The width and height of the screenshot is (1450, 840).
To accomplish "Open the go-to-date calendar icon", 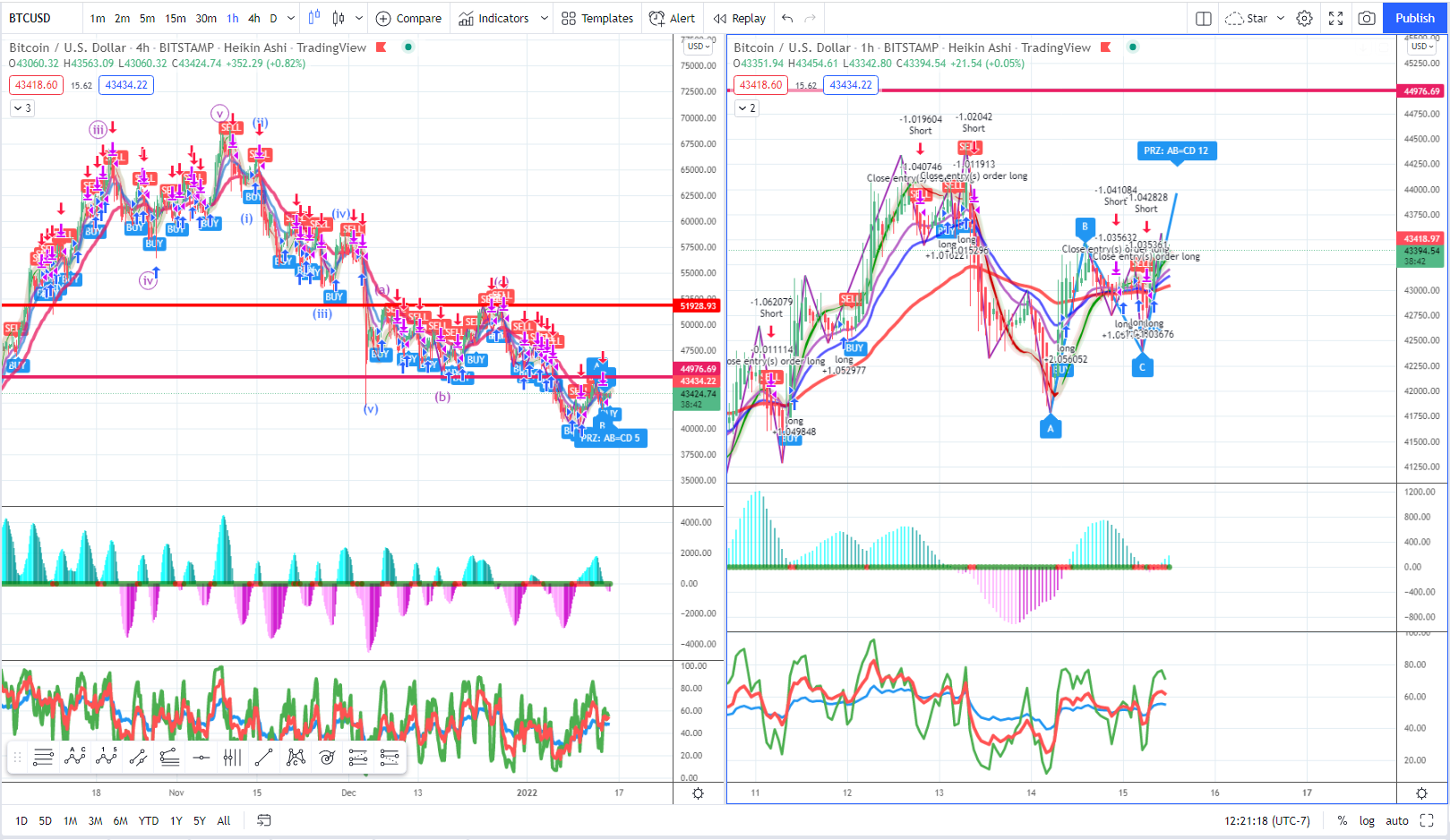I will pos(264,820).
